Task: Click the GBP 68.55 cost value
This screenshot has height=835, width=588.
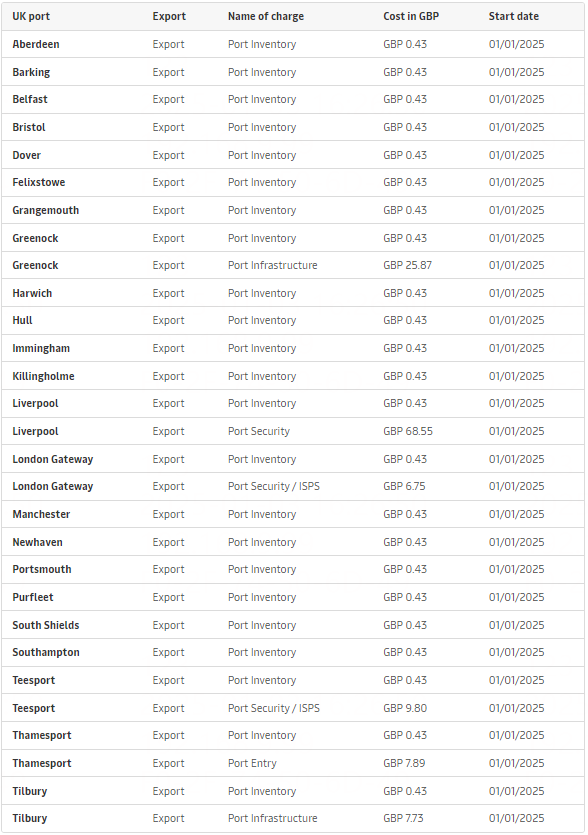Action: click(x=407, y=431)
